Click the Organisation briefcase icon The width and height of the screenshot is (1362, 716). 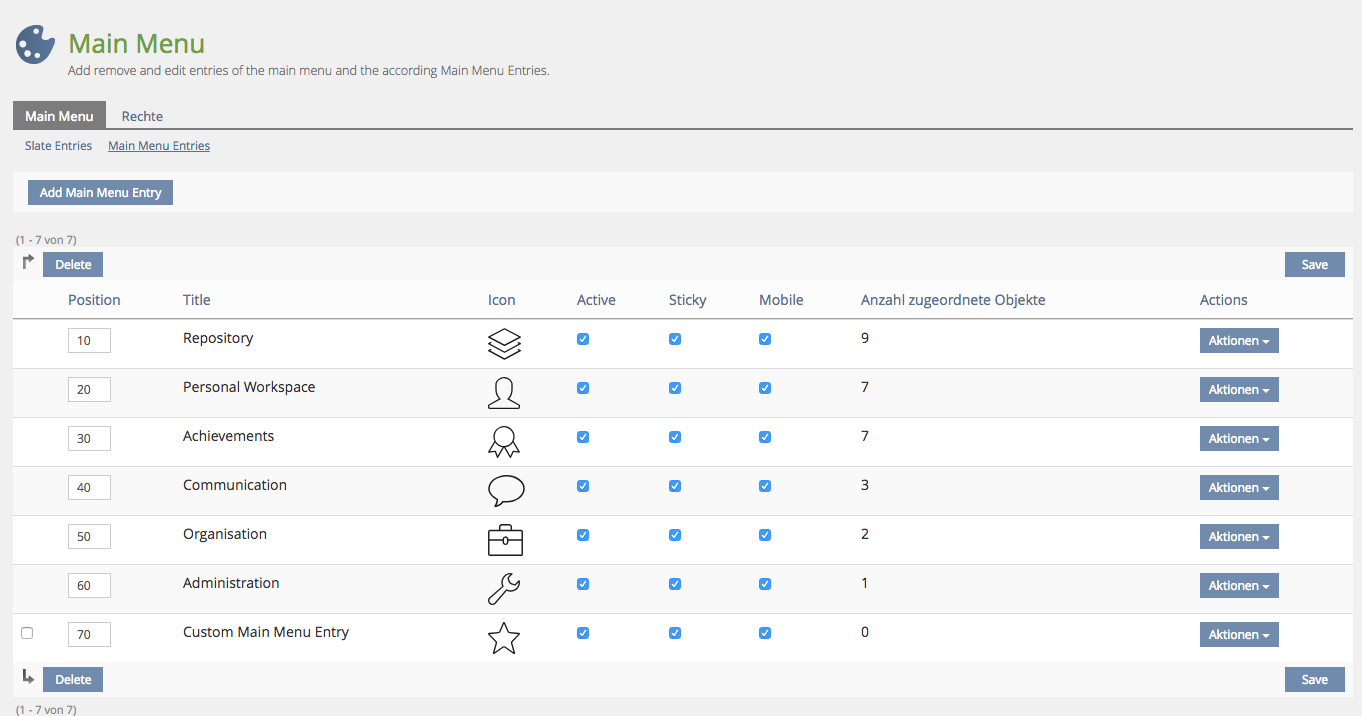(x=504, y=540)
